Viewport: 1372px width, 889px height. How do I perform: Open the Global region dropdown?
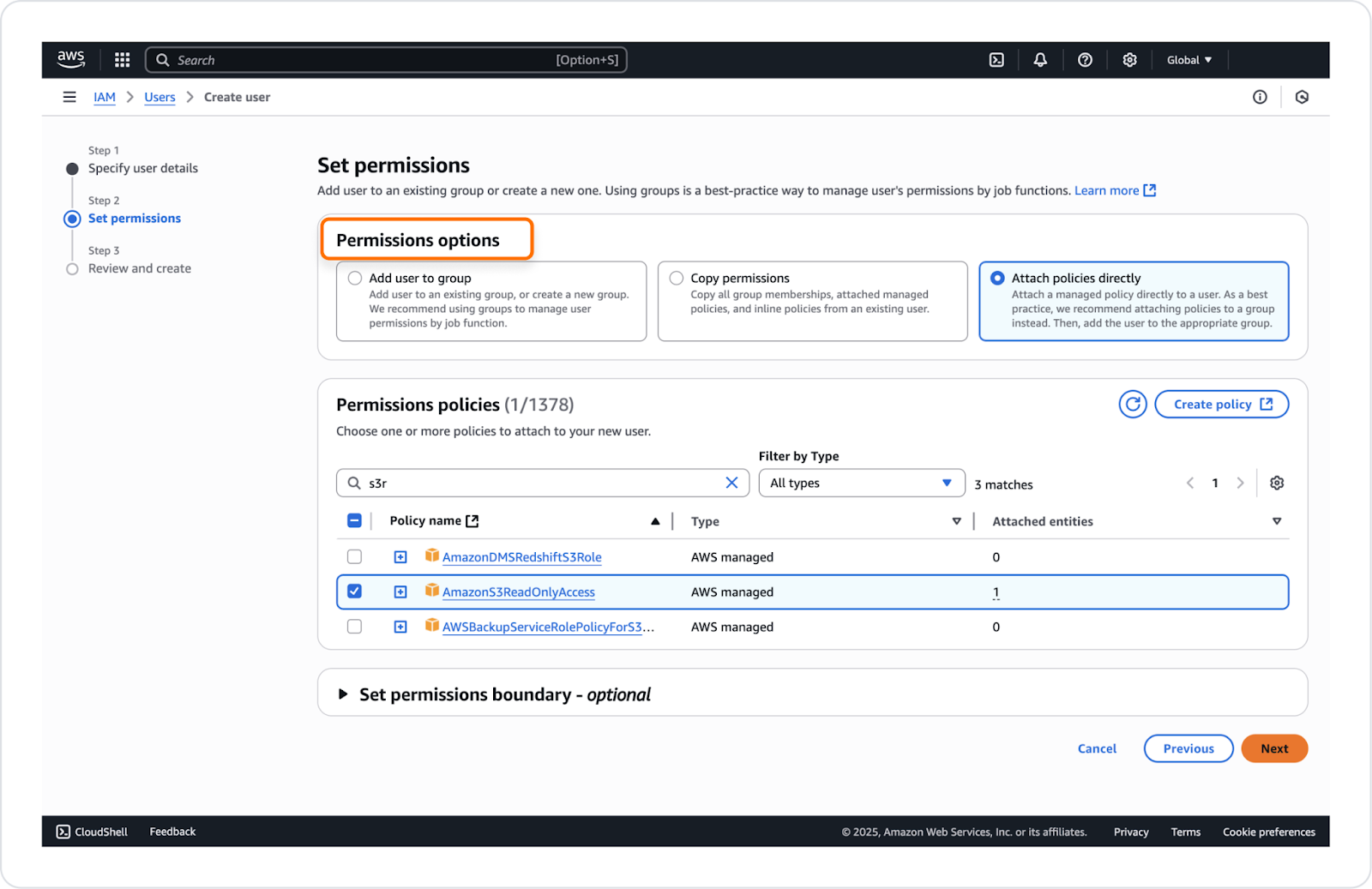pos(1189,60)
